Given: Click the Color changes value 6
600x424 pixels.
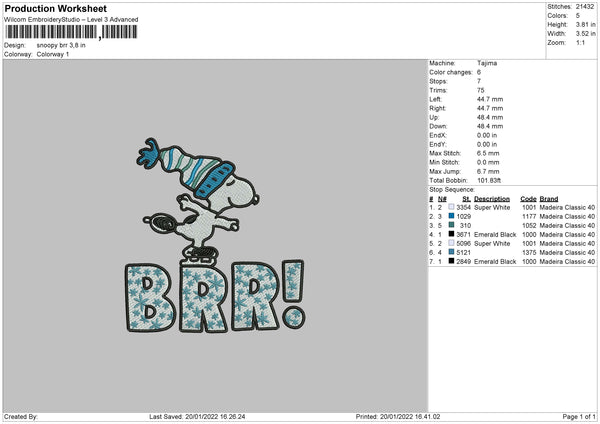Looking at the screenshot, I should click(479, 72).
